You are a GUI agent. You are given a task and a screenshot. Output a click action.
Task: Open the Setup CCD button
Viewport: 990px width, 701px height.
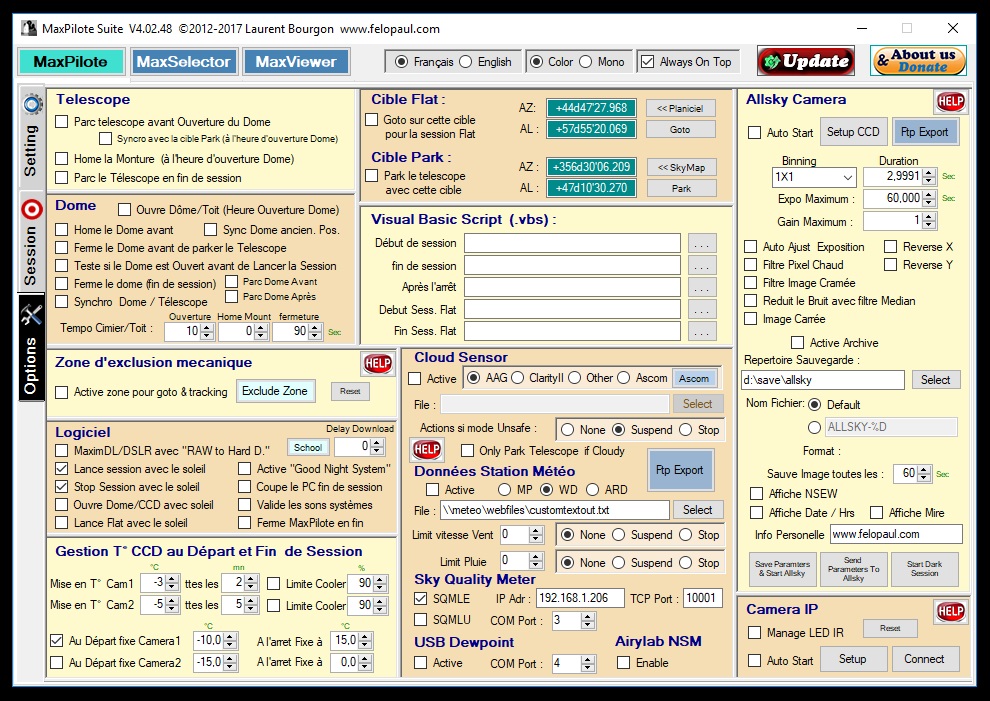click(854, 132)
